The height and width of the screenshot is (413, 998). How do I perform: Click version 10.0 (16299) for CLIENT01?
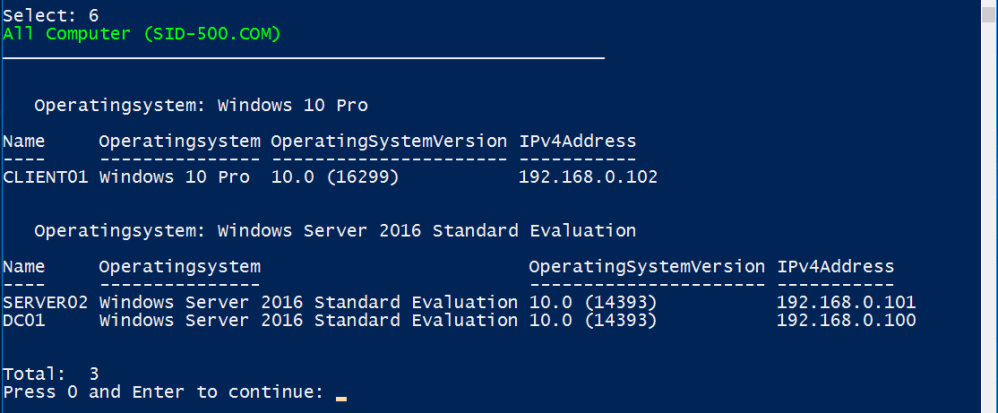tap(337, 178)
